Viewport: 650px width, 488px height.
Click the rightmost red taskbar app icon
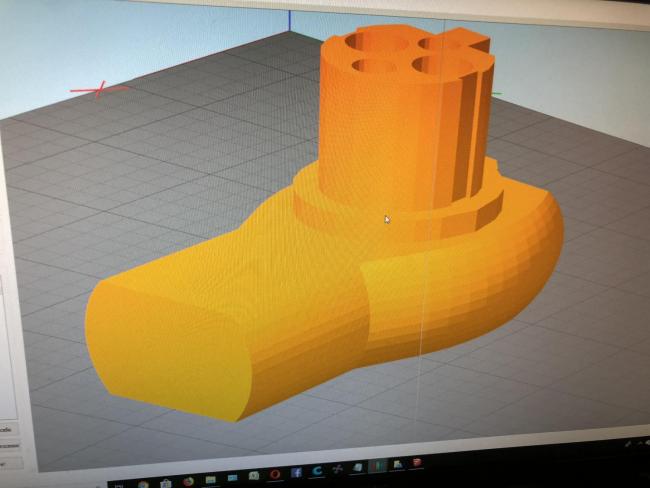click(416, 463)
